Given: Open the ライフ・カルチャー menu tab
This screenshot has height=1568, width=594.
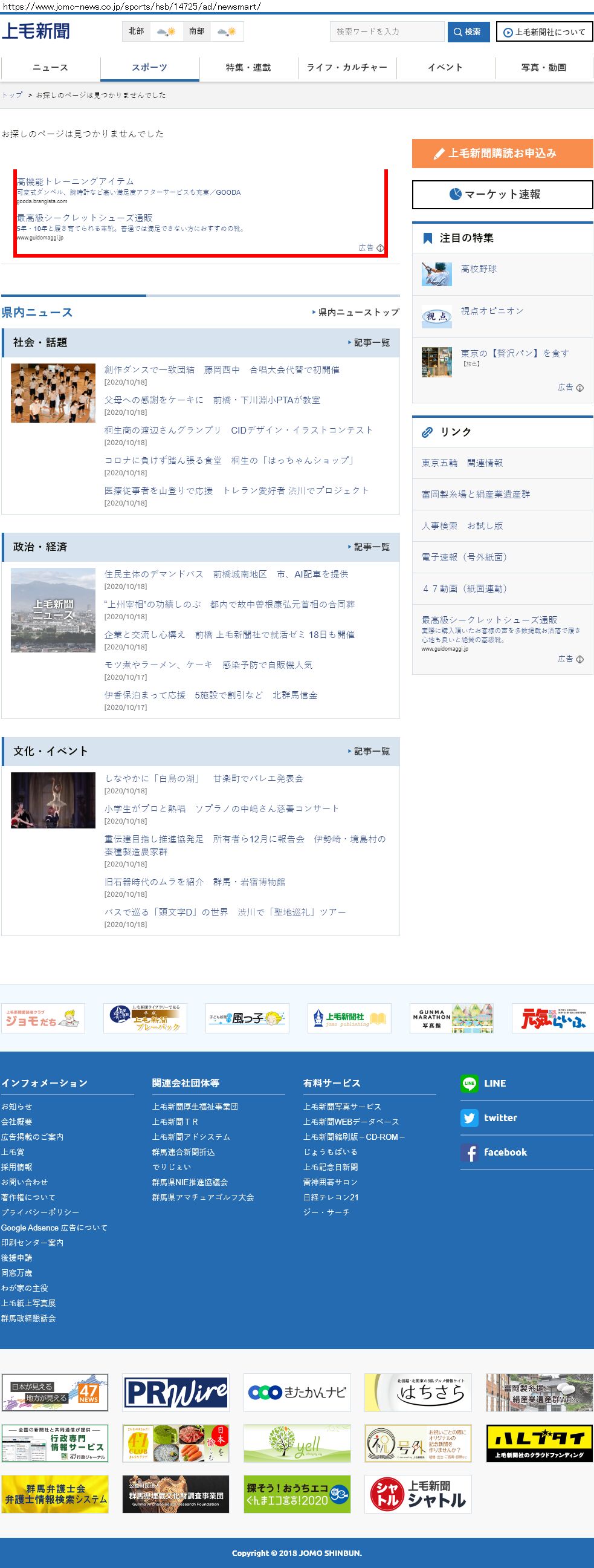Looking at the screenshot, I should coord(347,68).
